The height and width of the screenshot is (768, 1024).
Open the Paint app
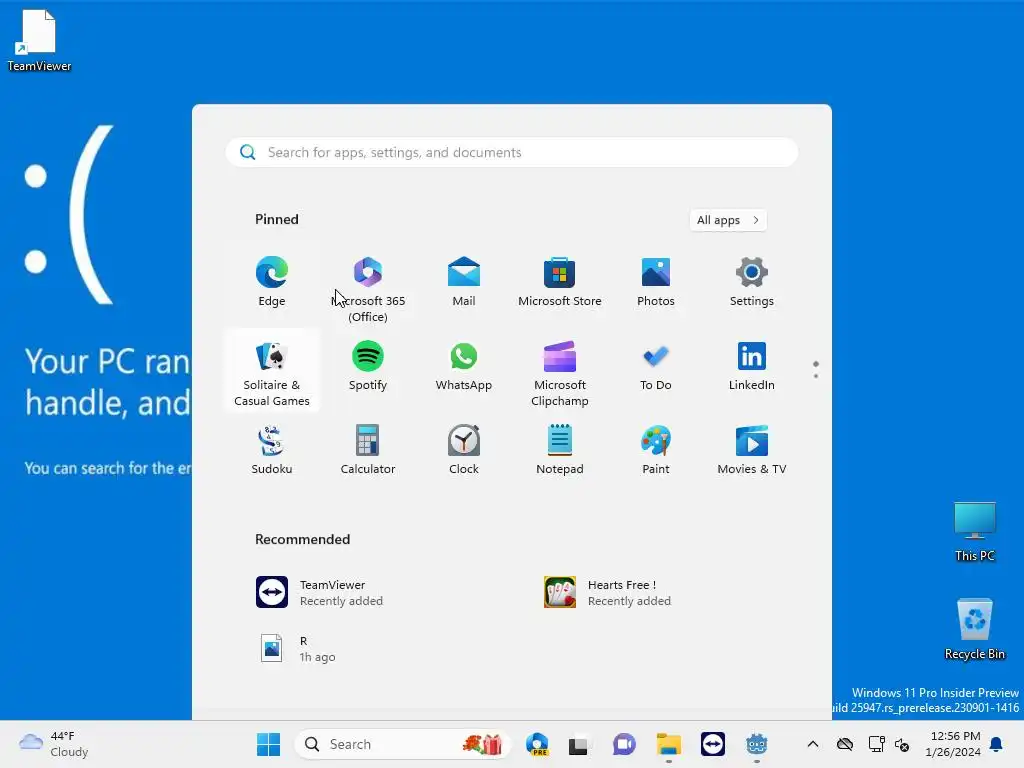coord(656,450)
